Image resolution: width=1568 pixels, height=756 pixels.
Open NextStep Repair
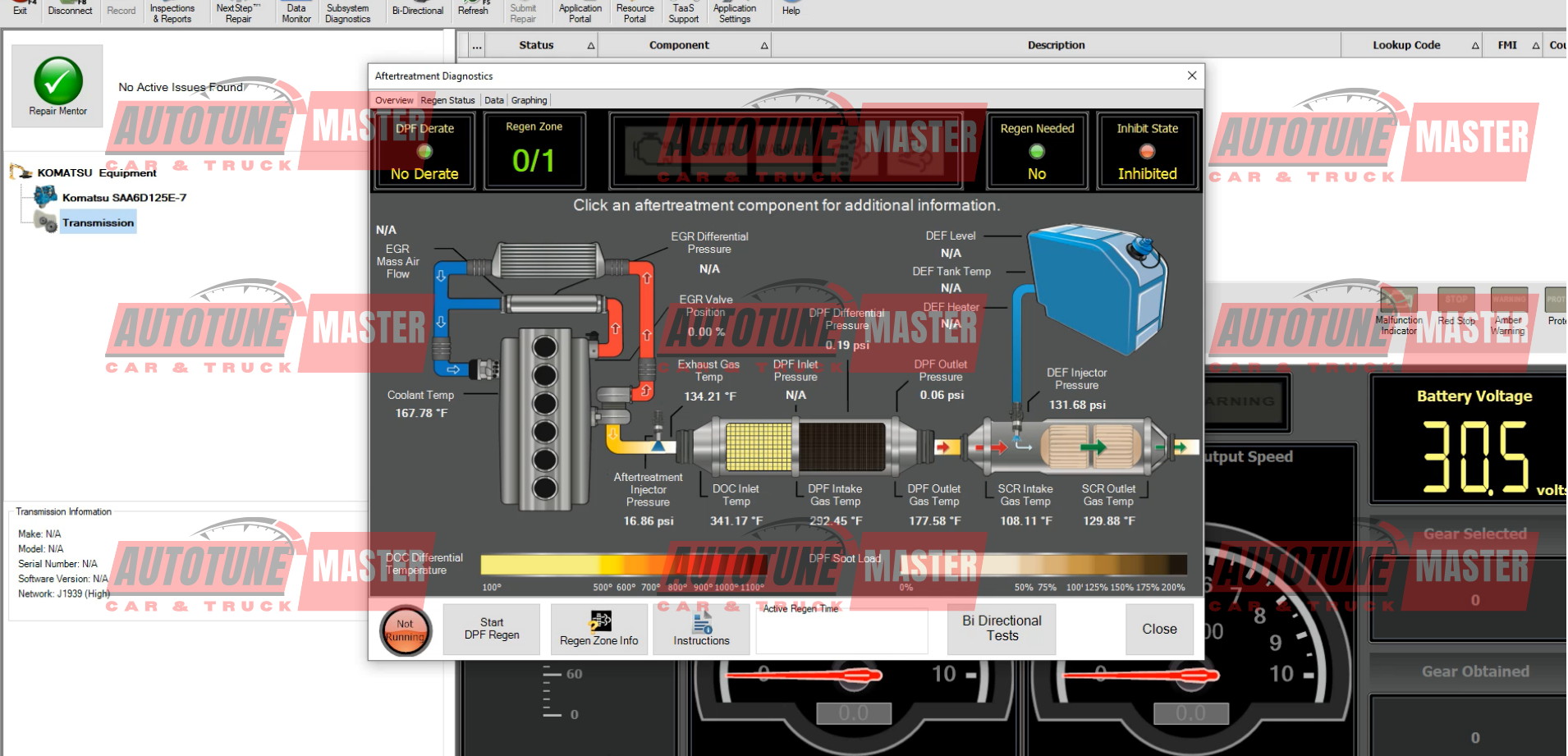238,12
